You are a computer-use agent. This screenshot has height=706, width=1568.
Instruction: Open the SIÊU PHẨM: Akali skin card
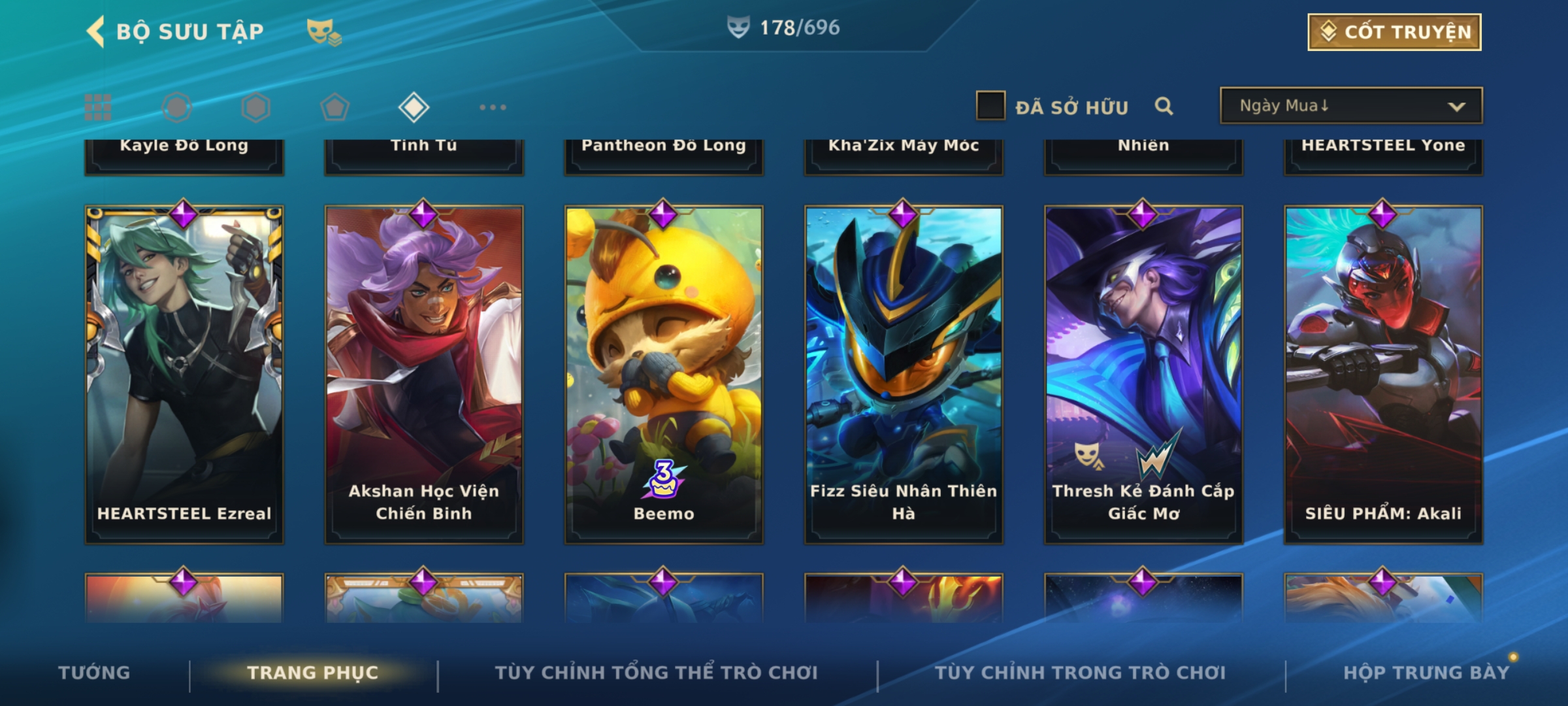point(1384,375)
